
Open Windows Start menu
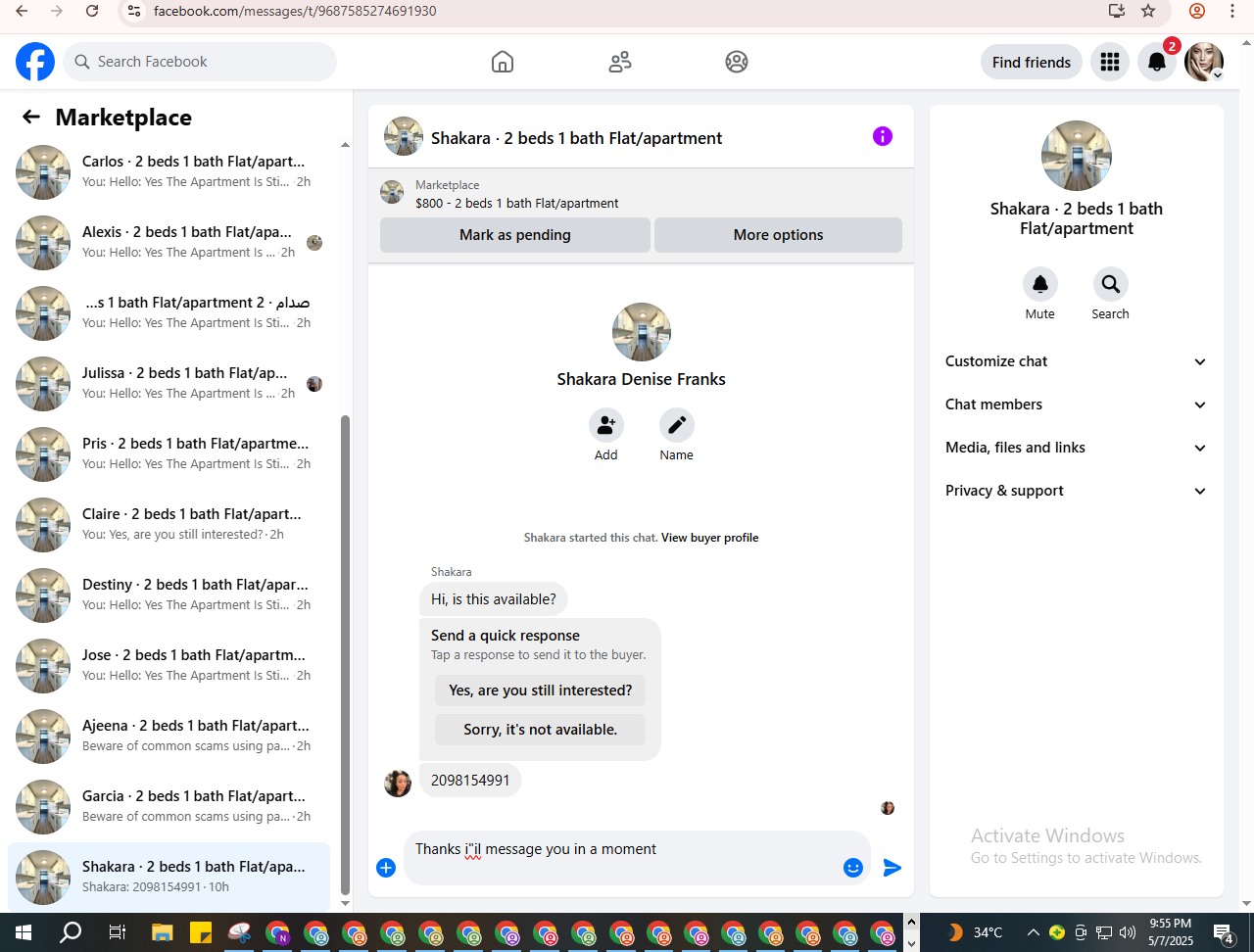[24, 932]
